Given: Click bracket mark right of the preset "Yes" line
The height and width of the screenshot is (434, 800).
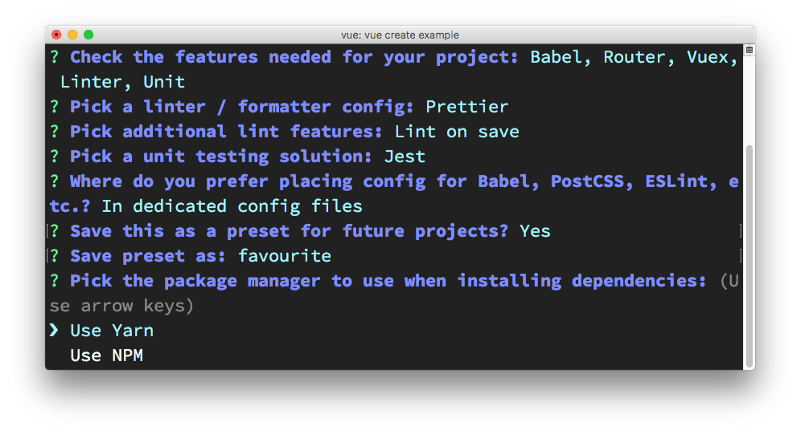Looking at the screenshot, I should 740,231.
